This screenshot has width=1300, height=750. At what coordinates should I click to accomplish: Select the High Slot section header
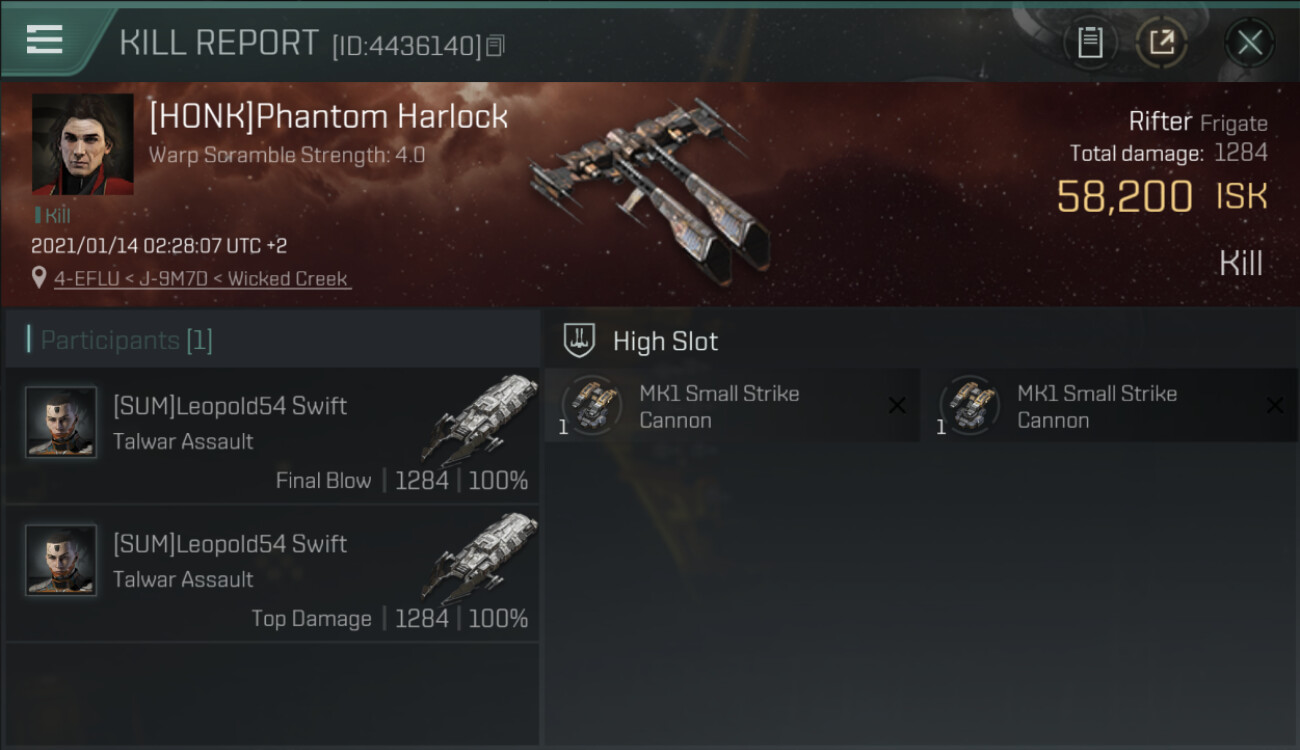921,340
